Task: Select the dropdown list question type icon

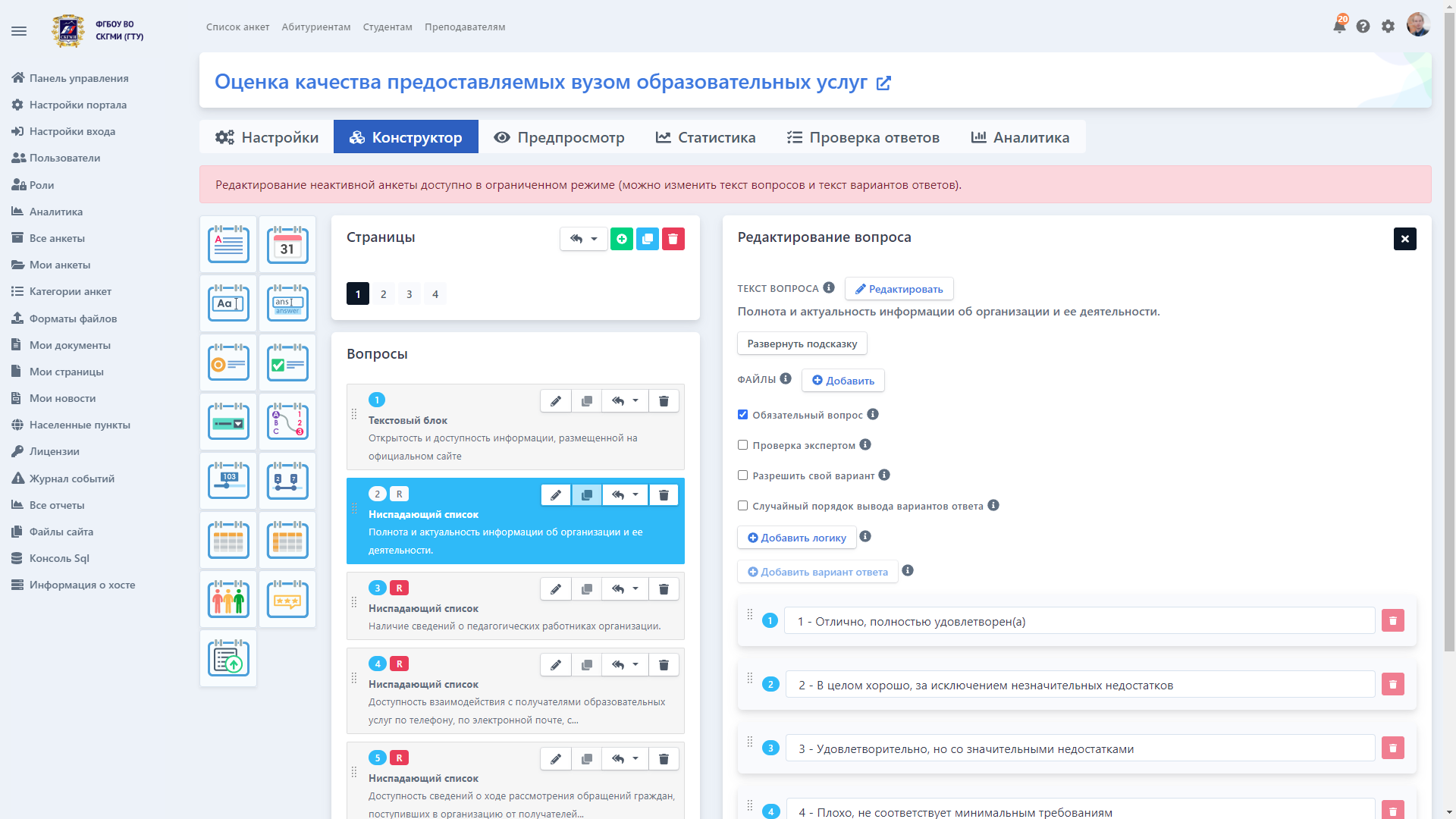Action: click(227, 421)
